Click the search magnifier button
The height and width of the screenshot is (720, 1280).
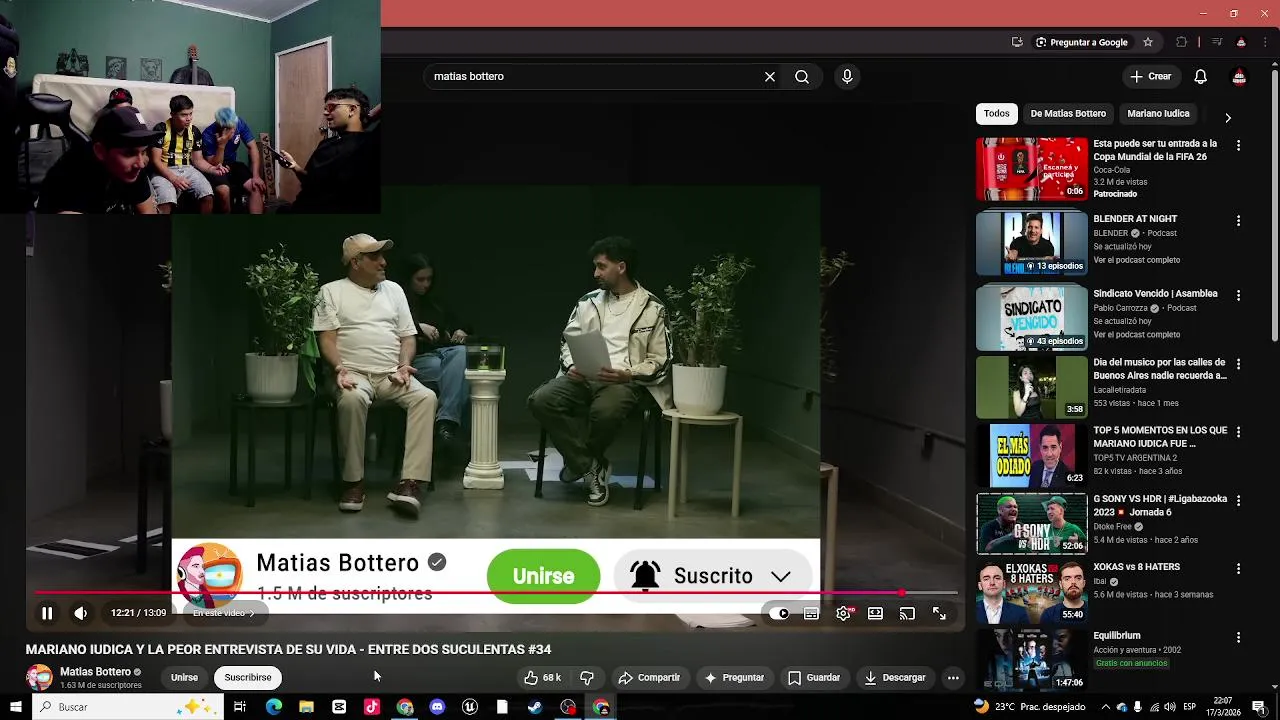[802, 76]
